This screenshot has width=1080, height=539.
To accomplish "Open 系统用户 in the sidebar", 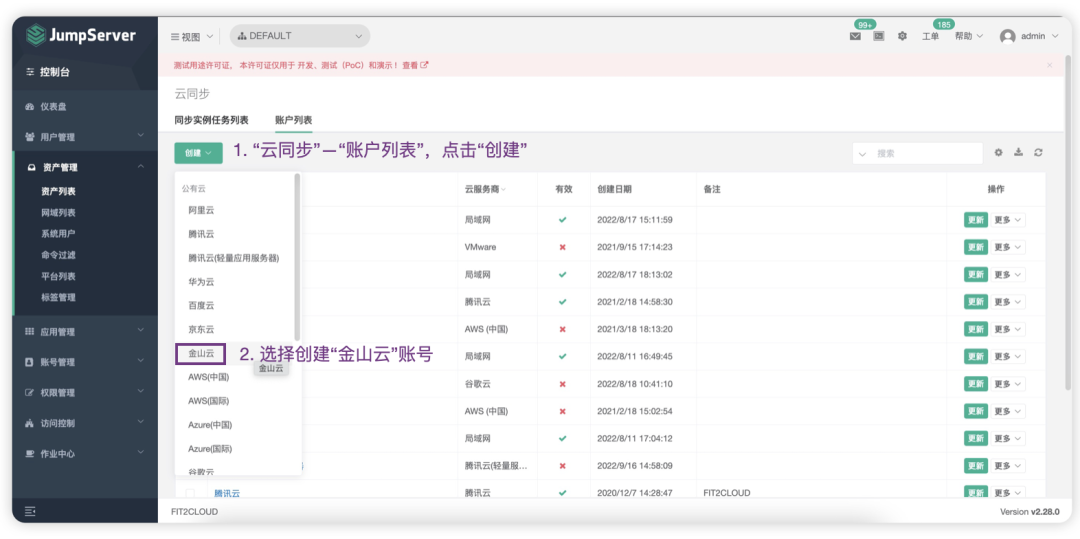I will (58, 234).
